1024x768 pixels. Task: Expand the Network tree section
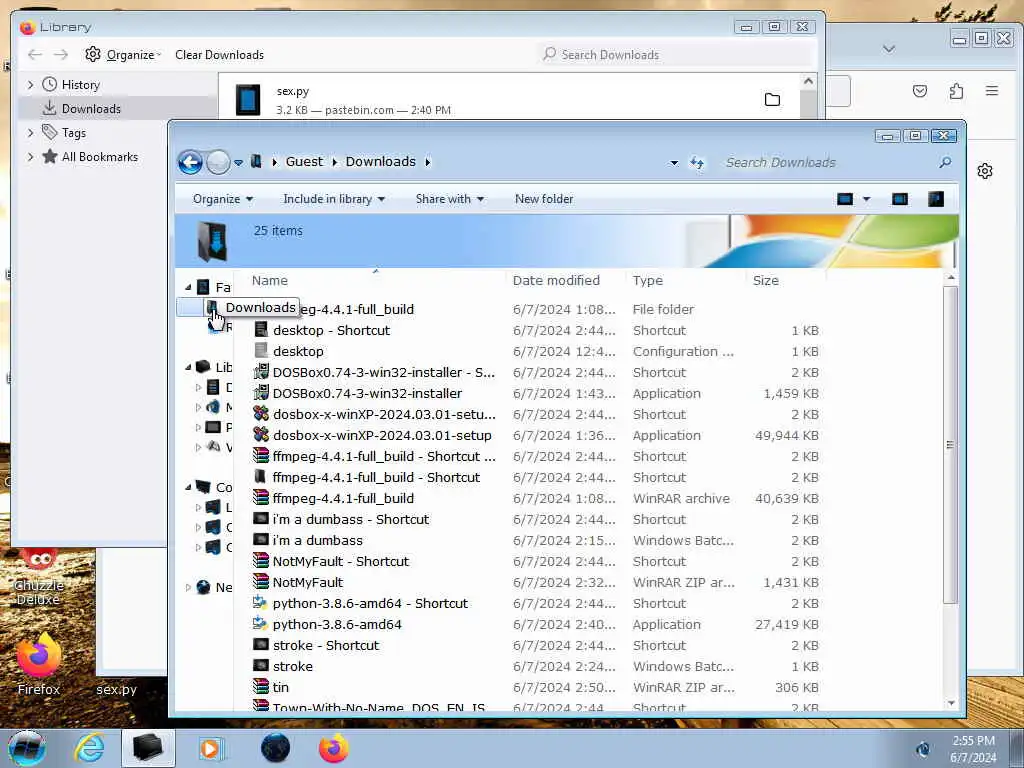point(188,587)
